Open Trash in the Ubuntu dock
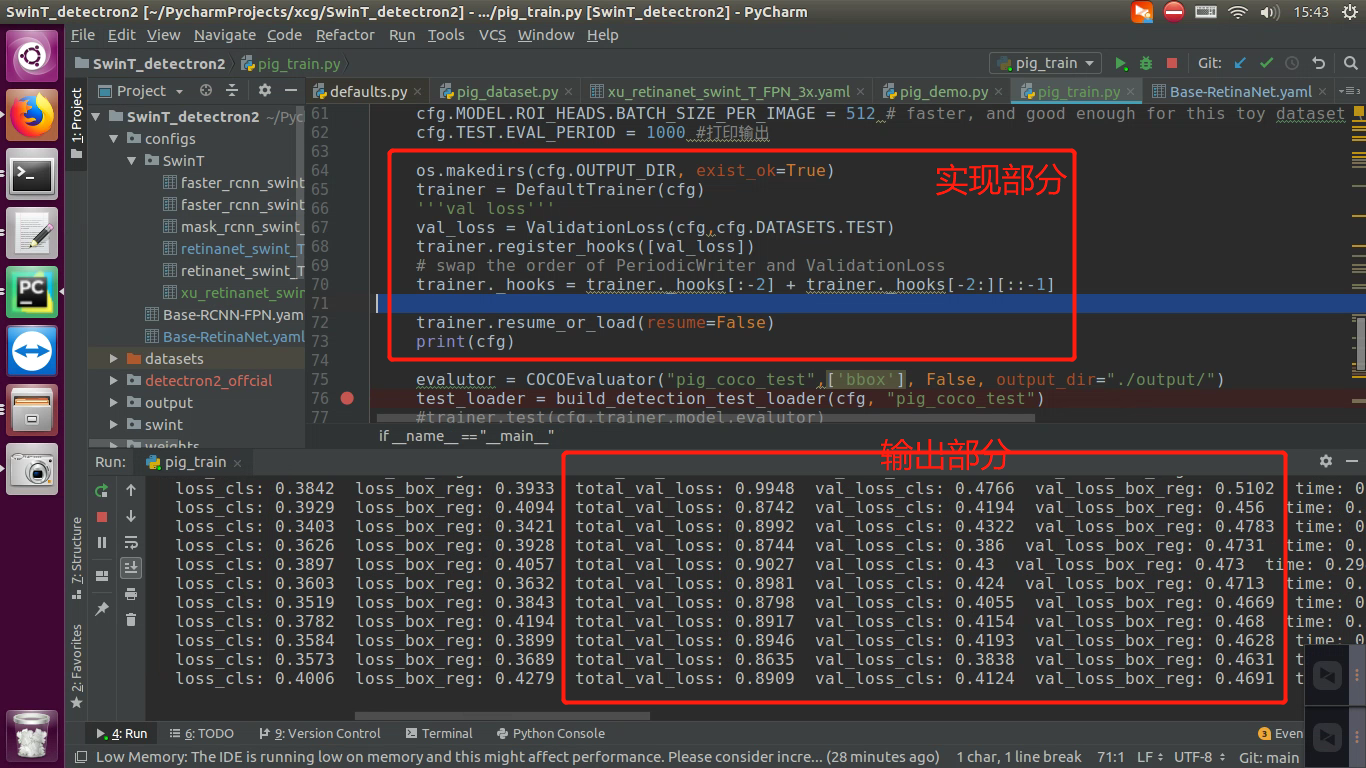The width and height of the screenshot is (1366, 768). pyautogui.click(x=32, y=735)
